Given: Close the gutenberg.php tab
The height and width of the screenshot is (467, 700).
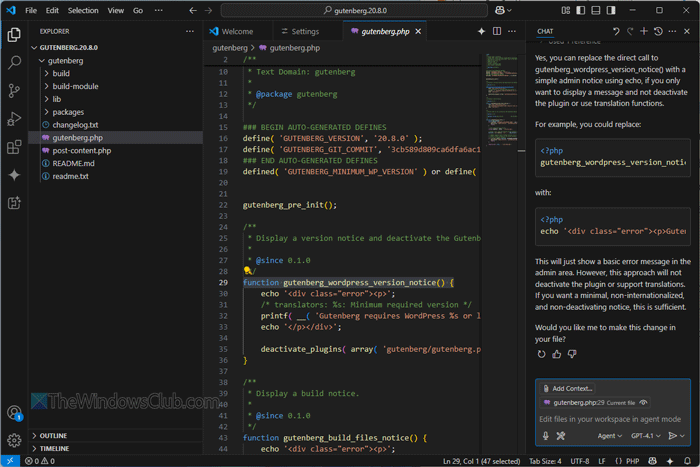Looking at the screenshot, I should coord(418,31).
